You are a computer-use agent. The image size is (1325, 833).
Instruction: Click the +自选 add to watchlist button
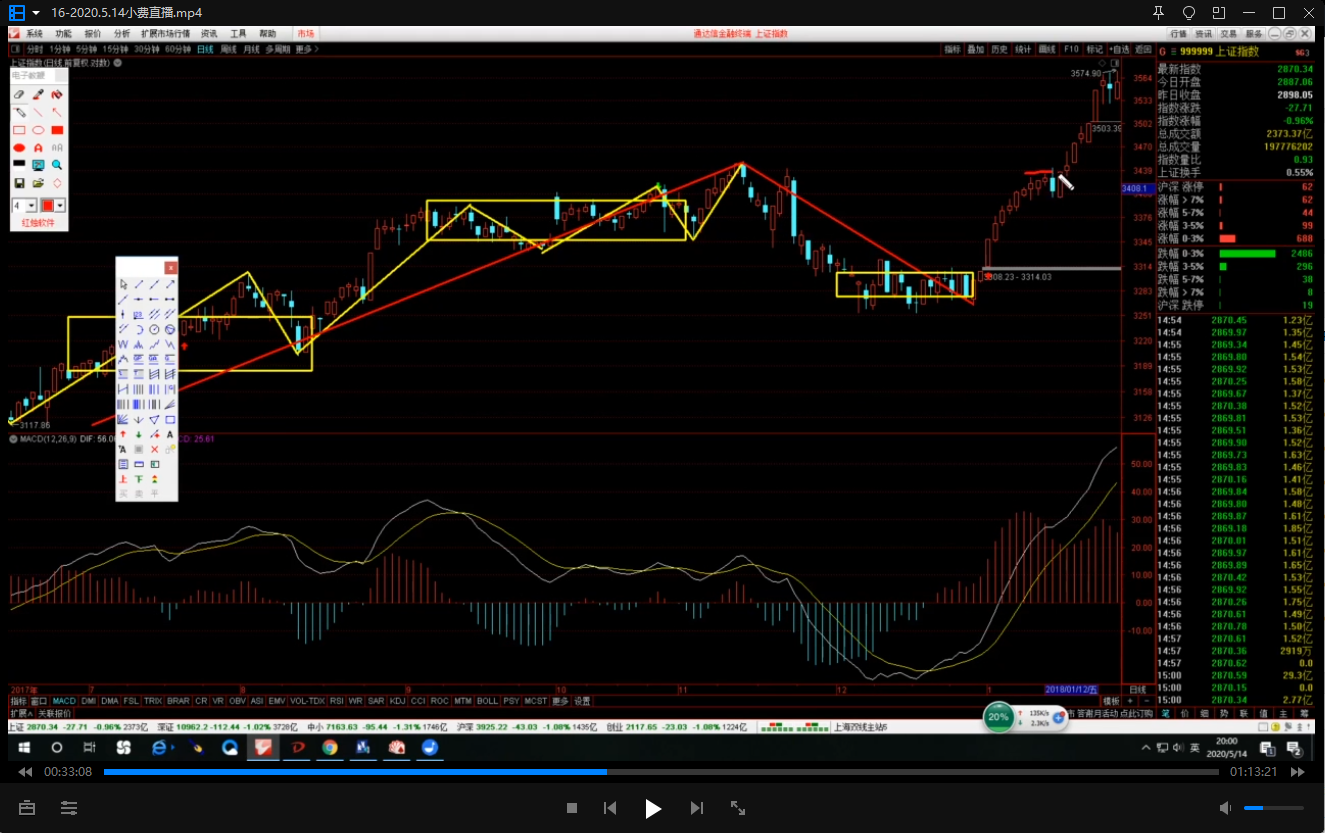1119,49
